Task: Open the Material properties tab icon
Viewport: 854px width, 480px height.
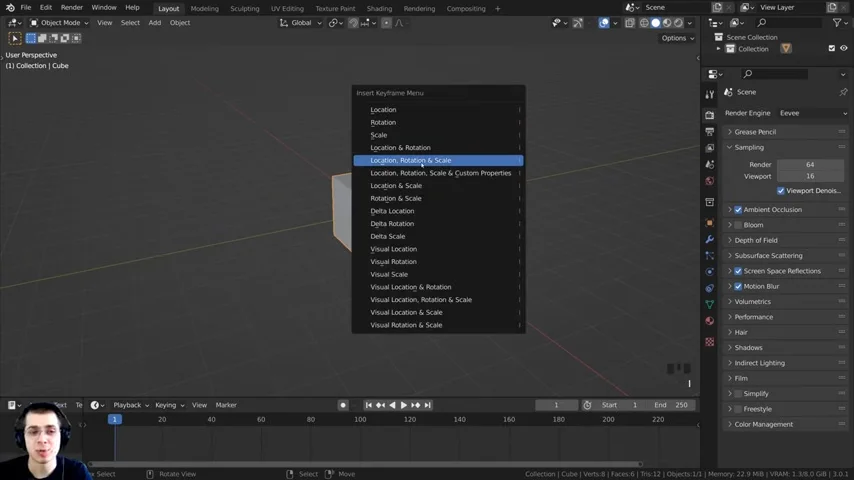Action: tap(709, 321)
